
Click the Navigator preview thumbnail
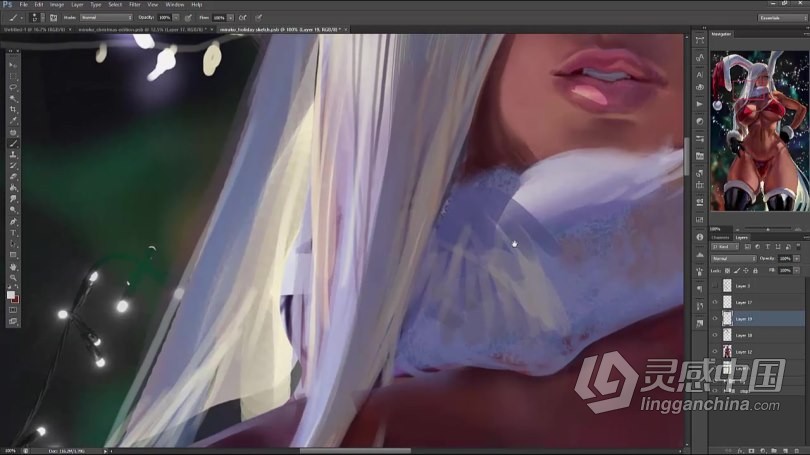pyautogui.click(x=759, y=131)
